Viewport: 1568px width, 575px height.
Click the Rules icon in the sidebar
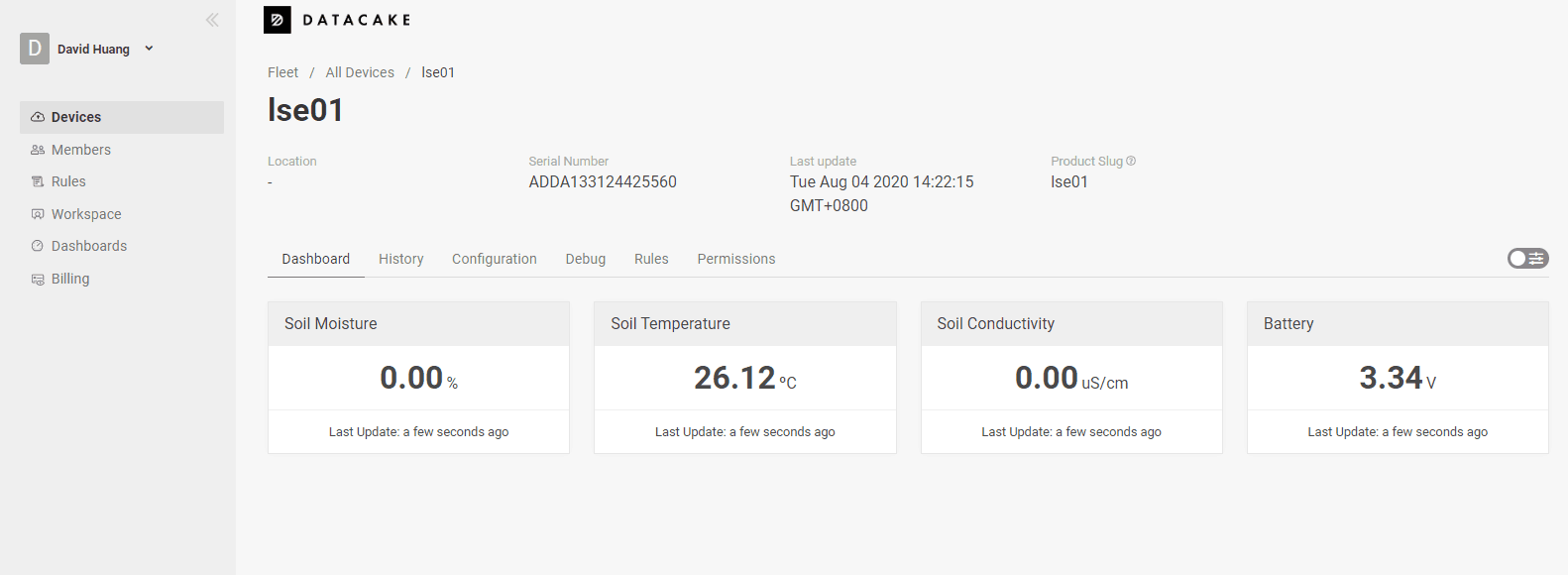tap(38, 181)
